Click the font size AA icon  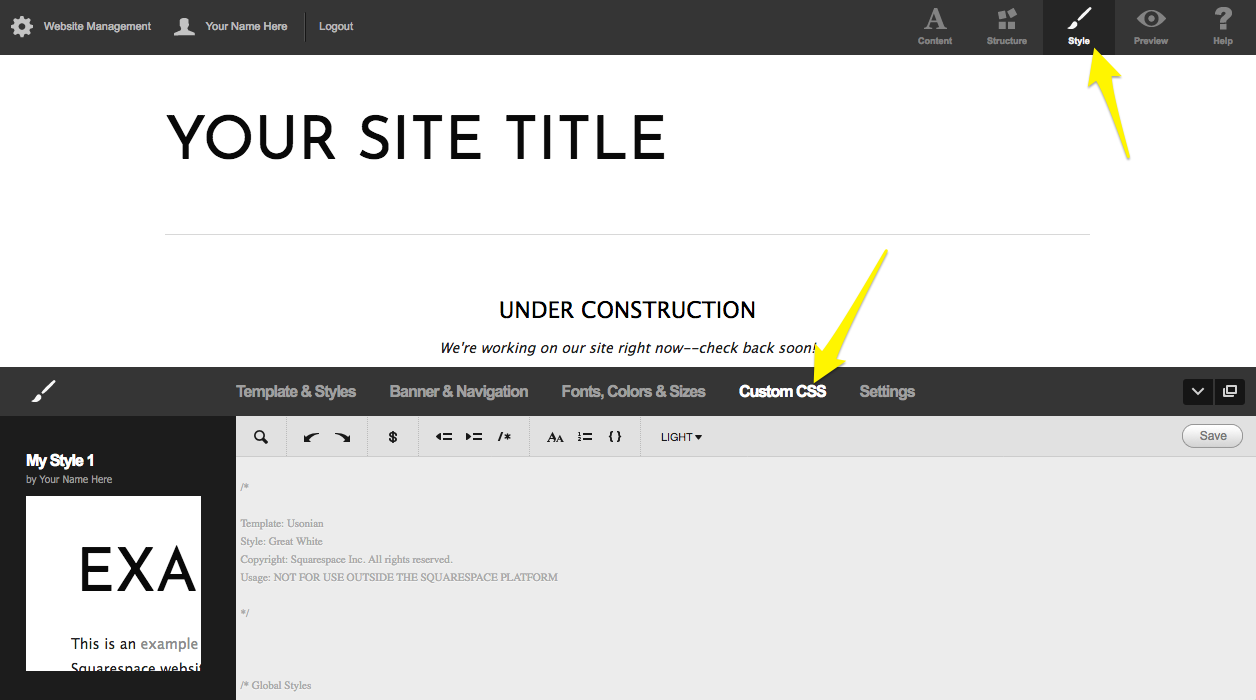pyautogui.click(x=555, y=437)
